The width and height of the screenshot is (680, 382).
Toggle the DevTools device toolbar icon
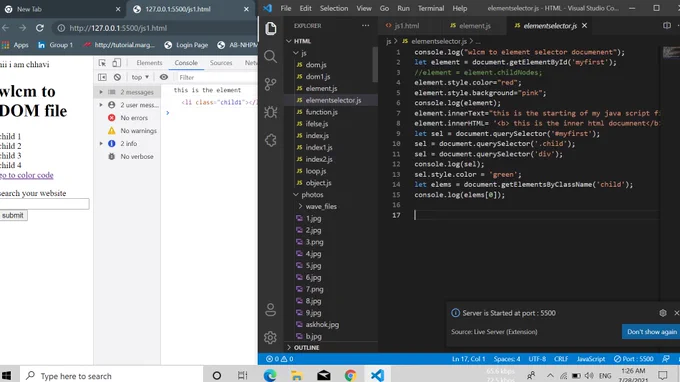point(116,63)
